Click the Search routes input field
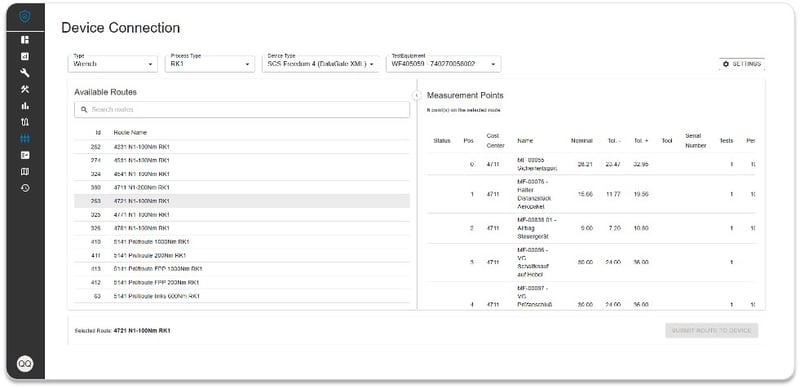 242,109
